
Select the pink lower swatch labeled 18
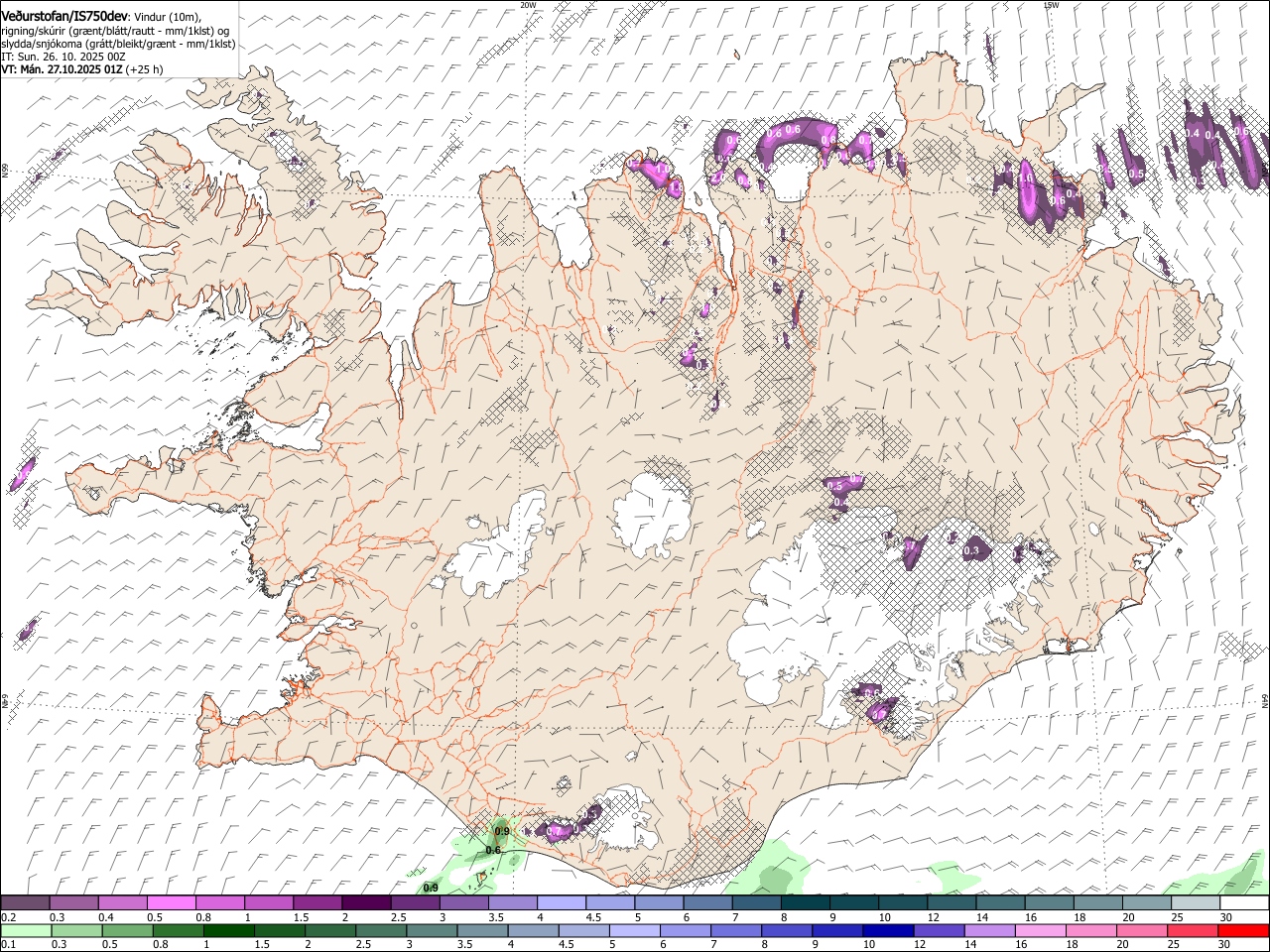pos(1091,931)
